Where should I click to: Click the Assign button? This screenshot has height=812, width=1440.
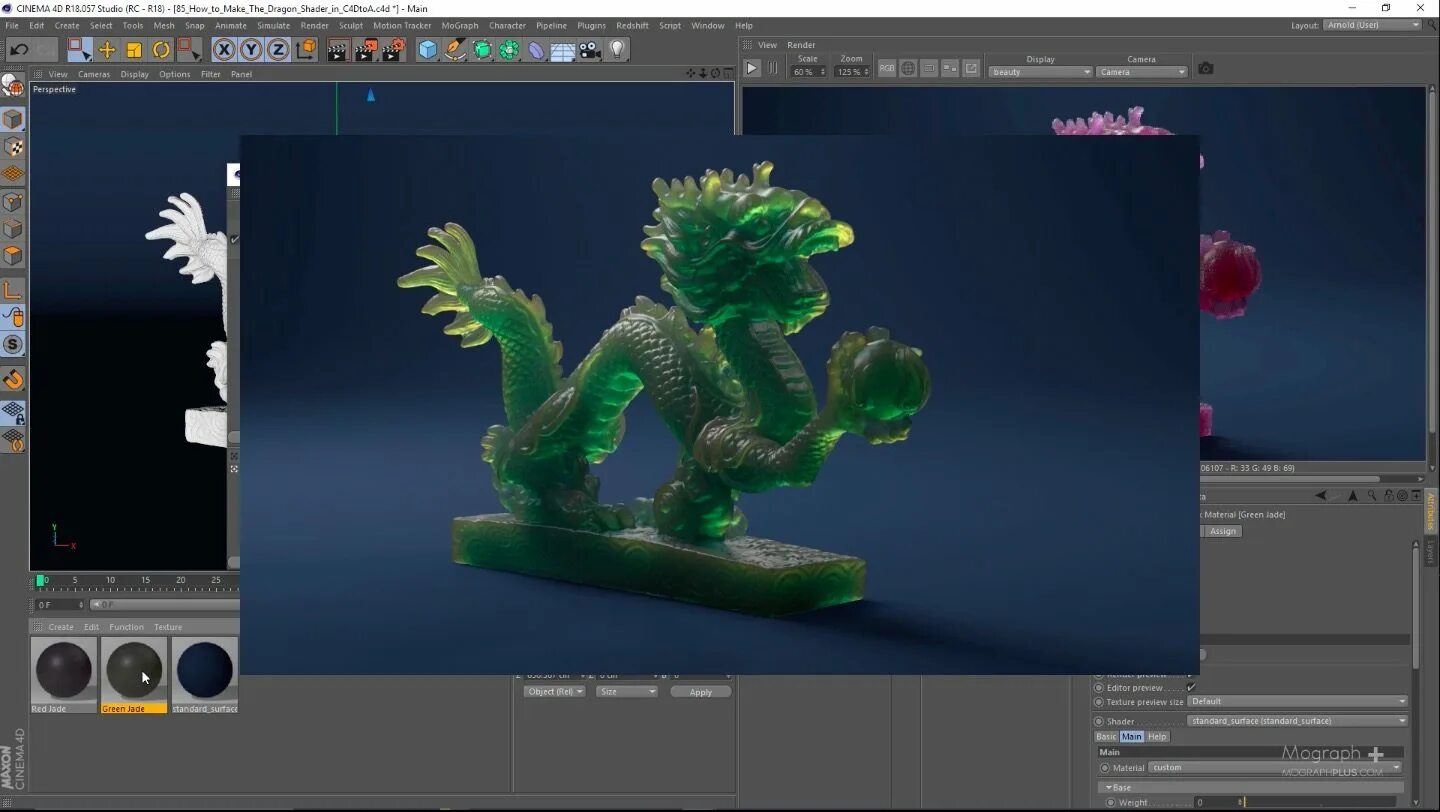1222,531
